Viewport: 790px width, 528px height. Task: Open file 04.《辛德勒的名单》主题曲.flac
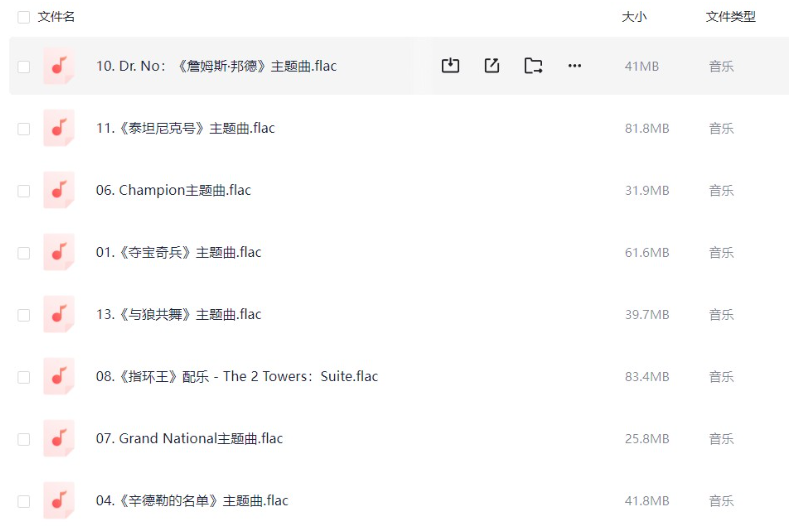[192, 500]
